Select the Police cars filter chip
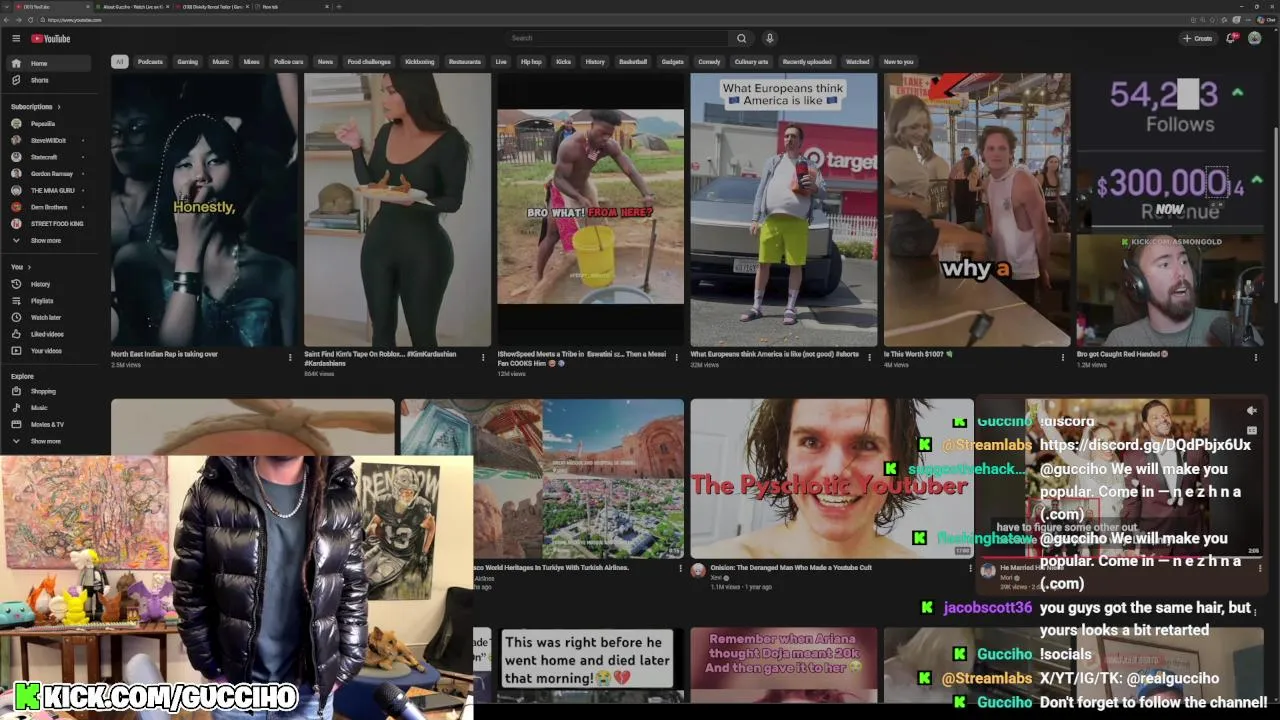Image resolution: width=1280 pixels, height=720 pixels. coord(288,62)
